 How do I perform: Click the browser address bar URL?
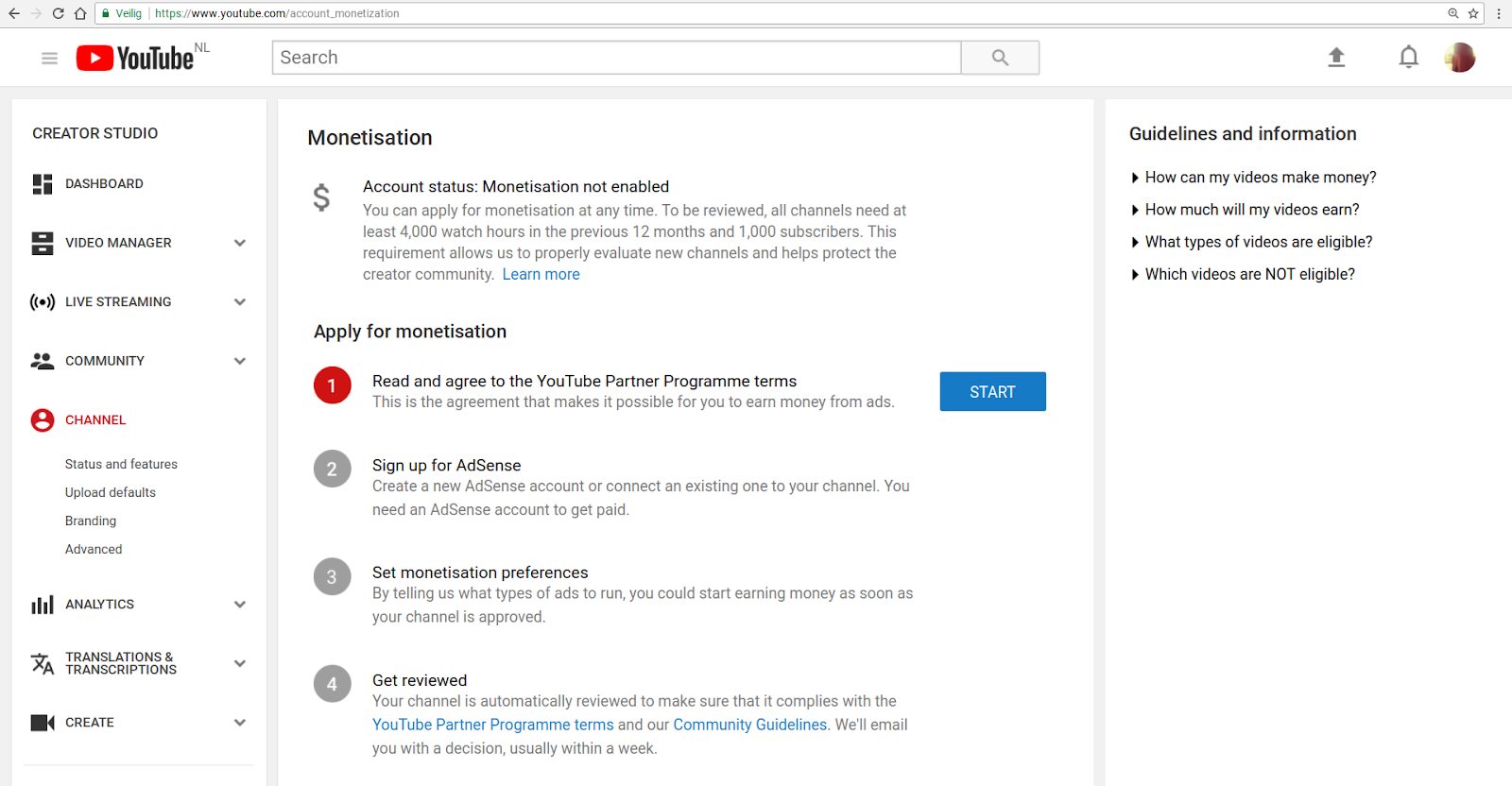tap(277, 13)
